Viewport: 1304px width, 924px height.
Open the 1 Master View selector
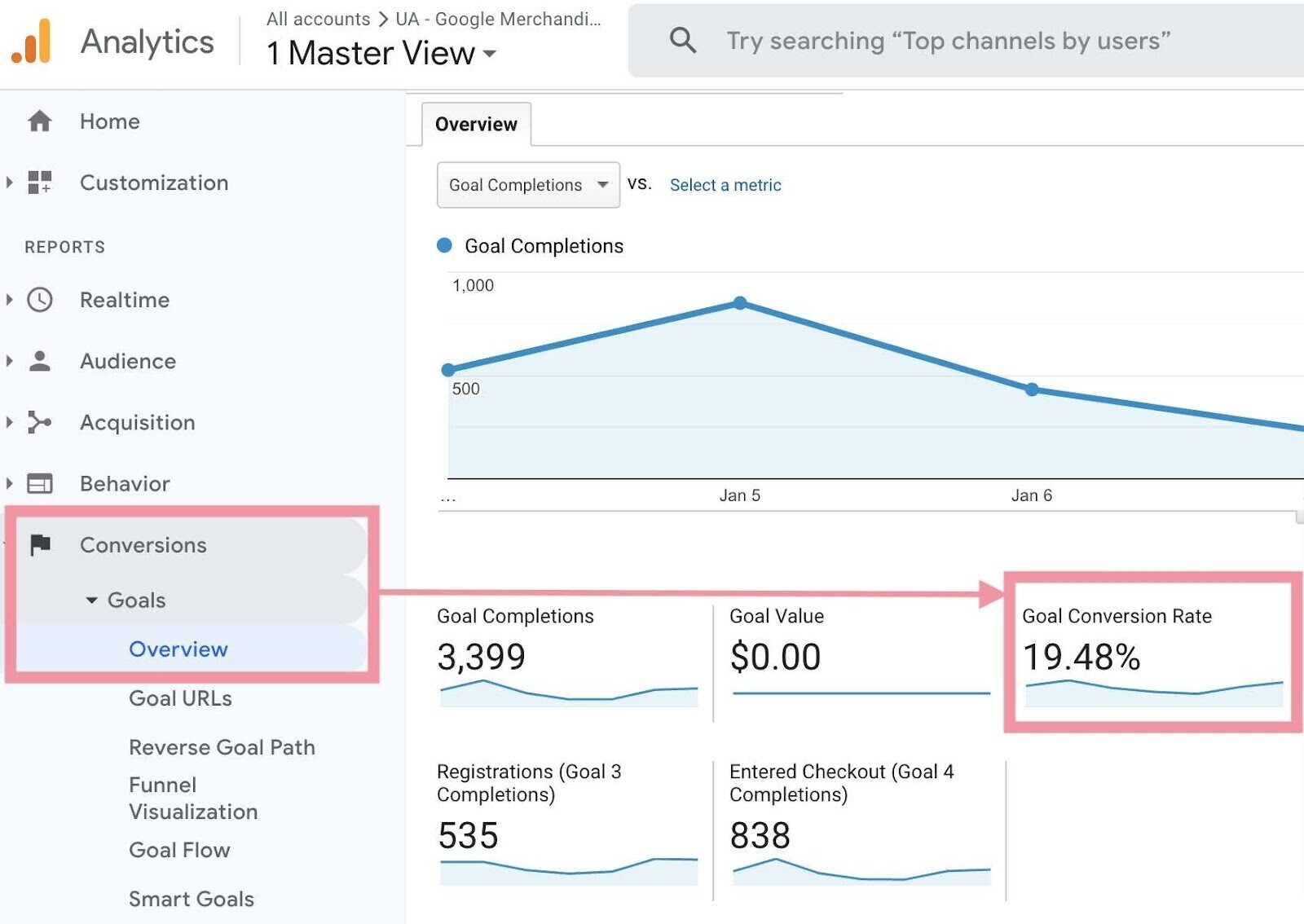(381, 54)
